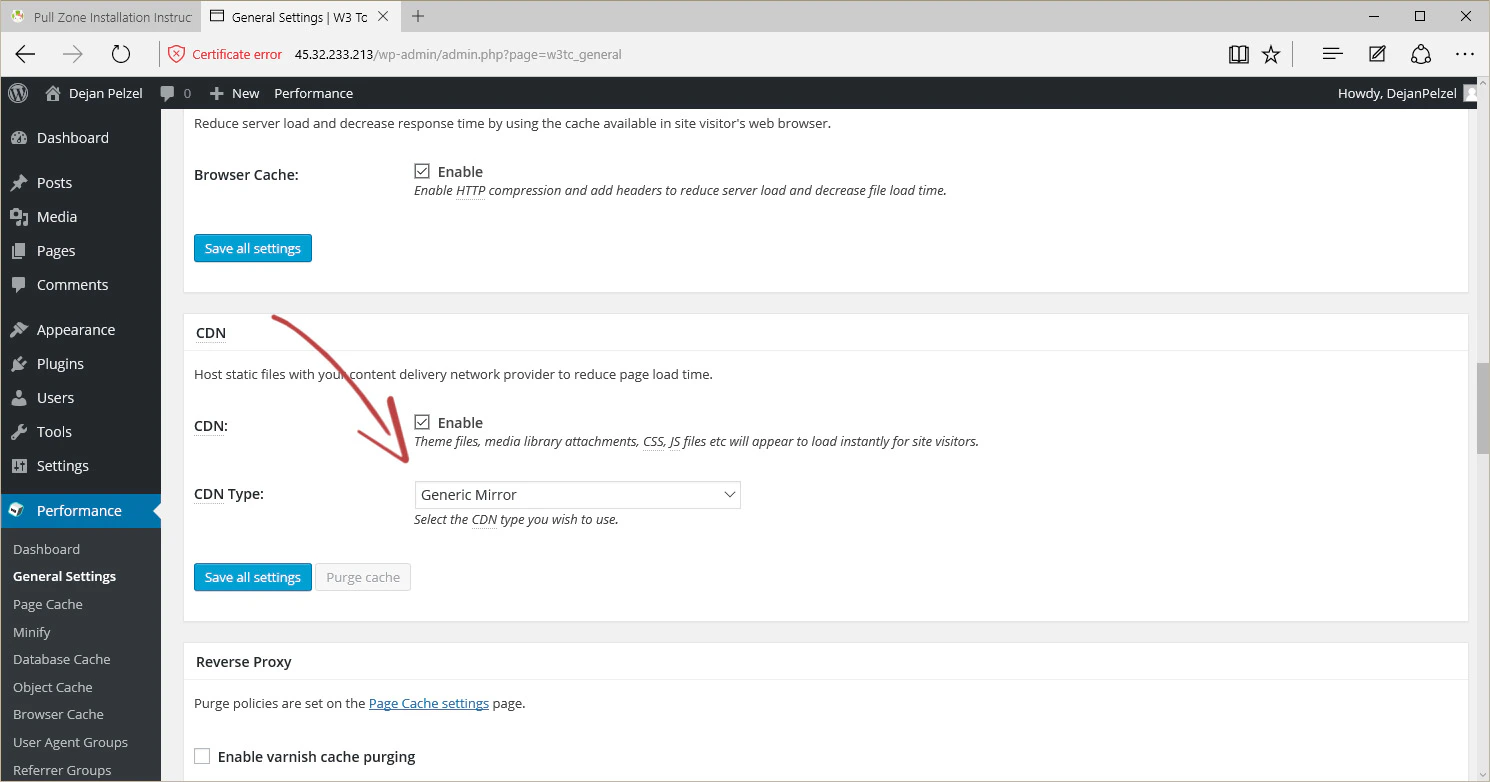Open the Page Cache settings link
The width and height of the screenshot is (1490, 782).
(x=428, y=703)
